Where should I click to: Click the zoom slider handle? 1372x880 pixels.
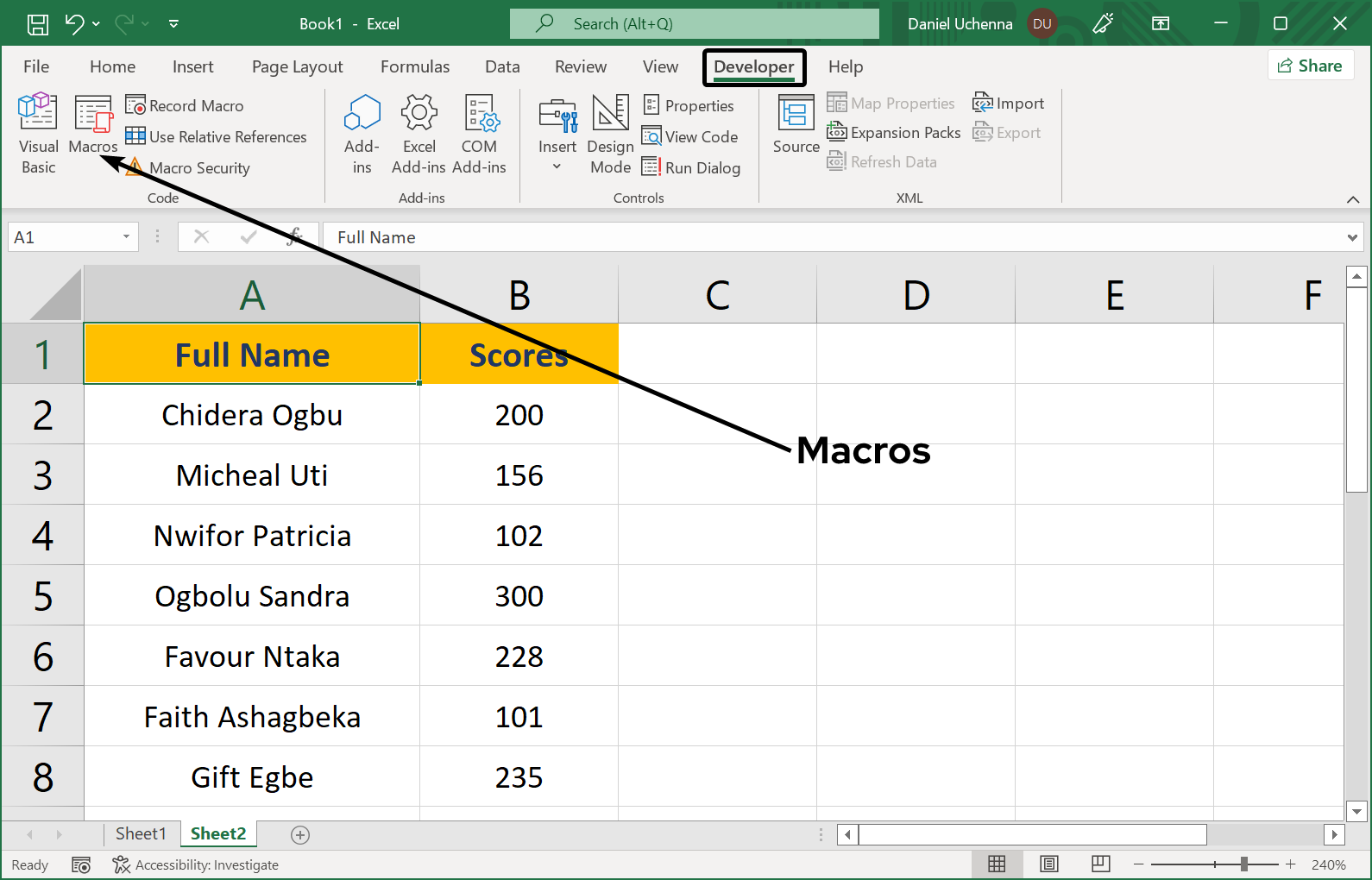coord(1243,864)
